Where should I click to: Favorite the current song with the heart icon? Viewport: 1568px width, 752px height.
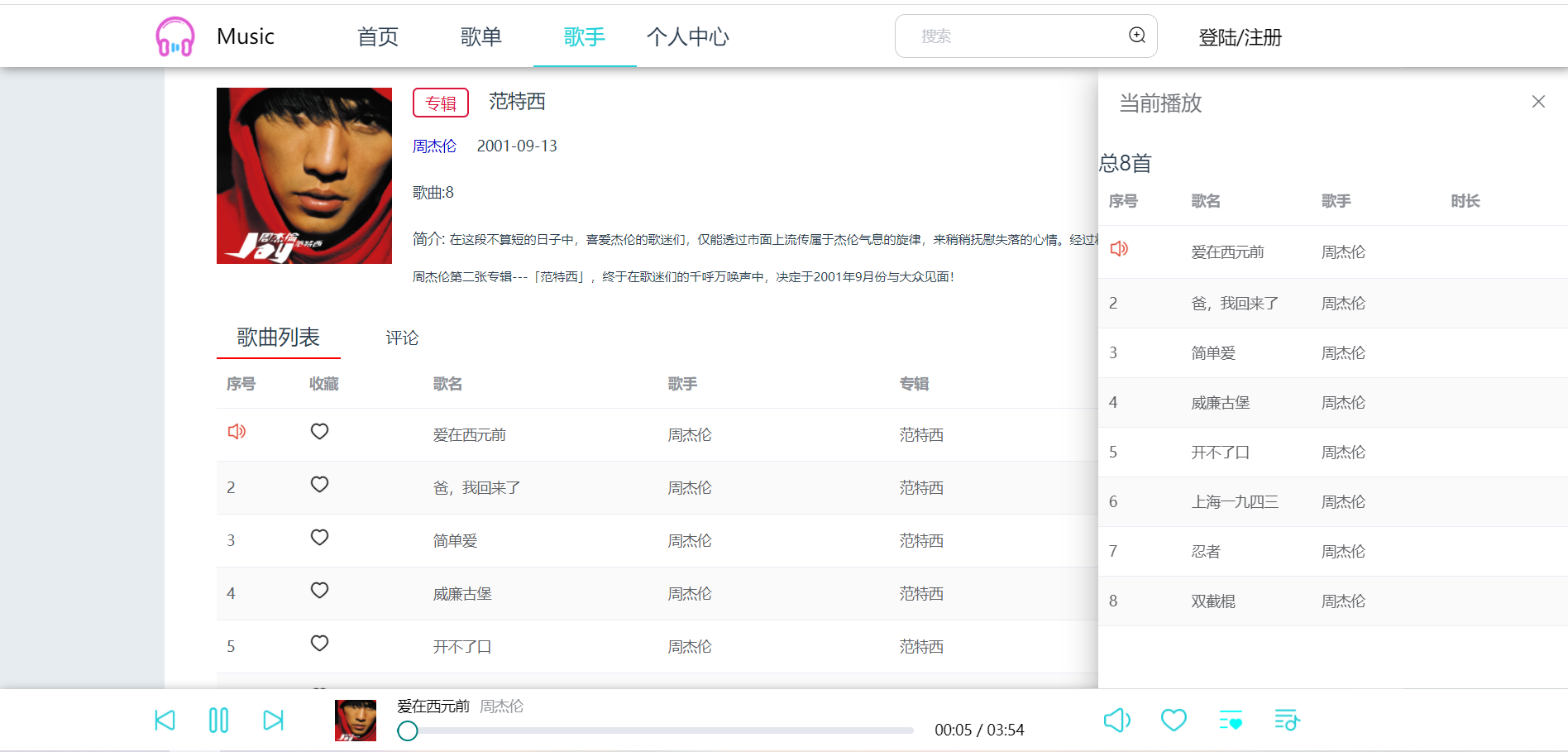(x=1174, y=720)
